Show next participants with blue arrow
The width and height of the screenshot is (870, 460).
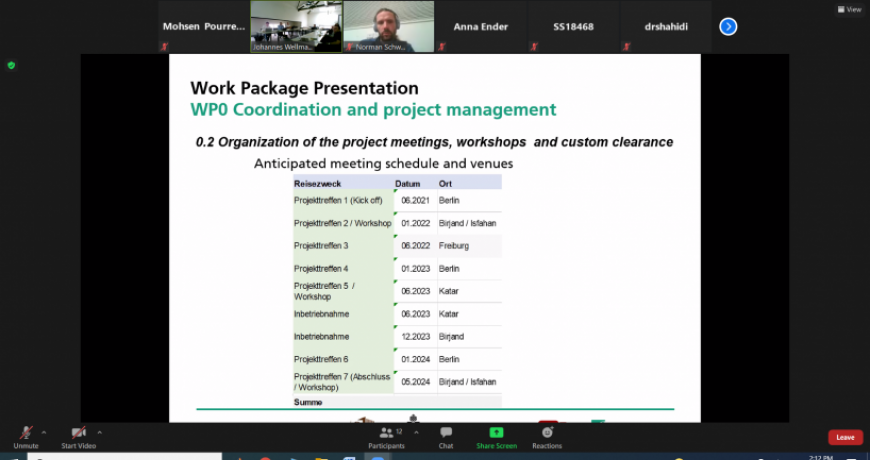click(728, 27)
